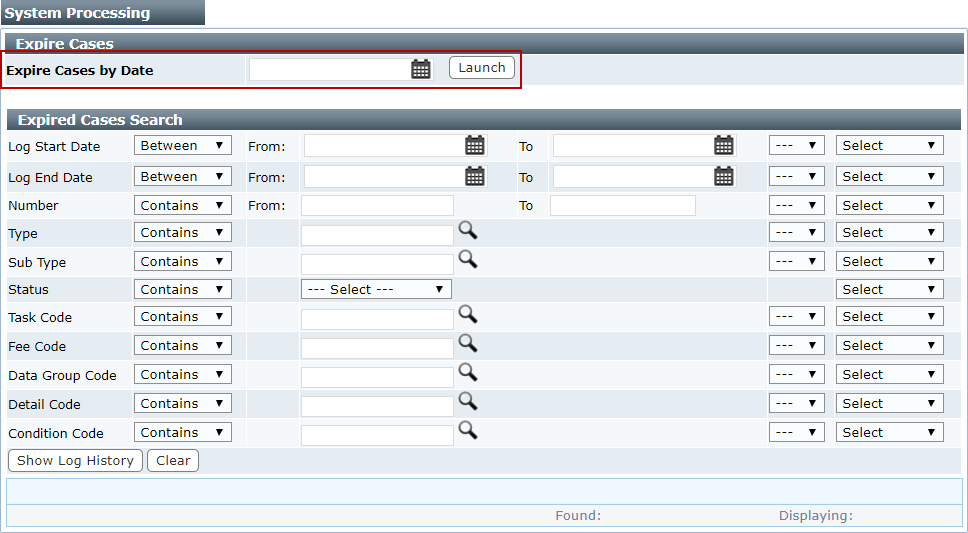Click the Task Code lookup magnifier icon
This screenshot has width=968, height=533.
[x=467, y=314]
